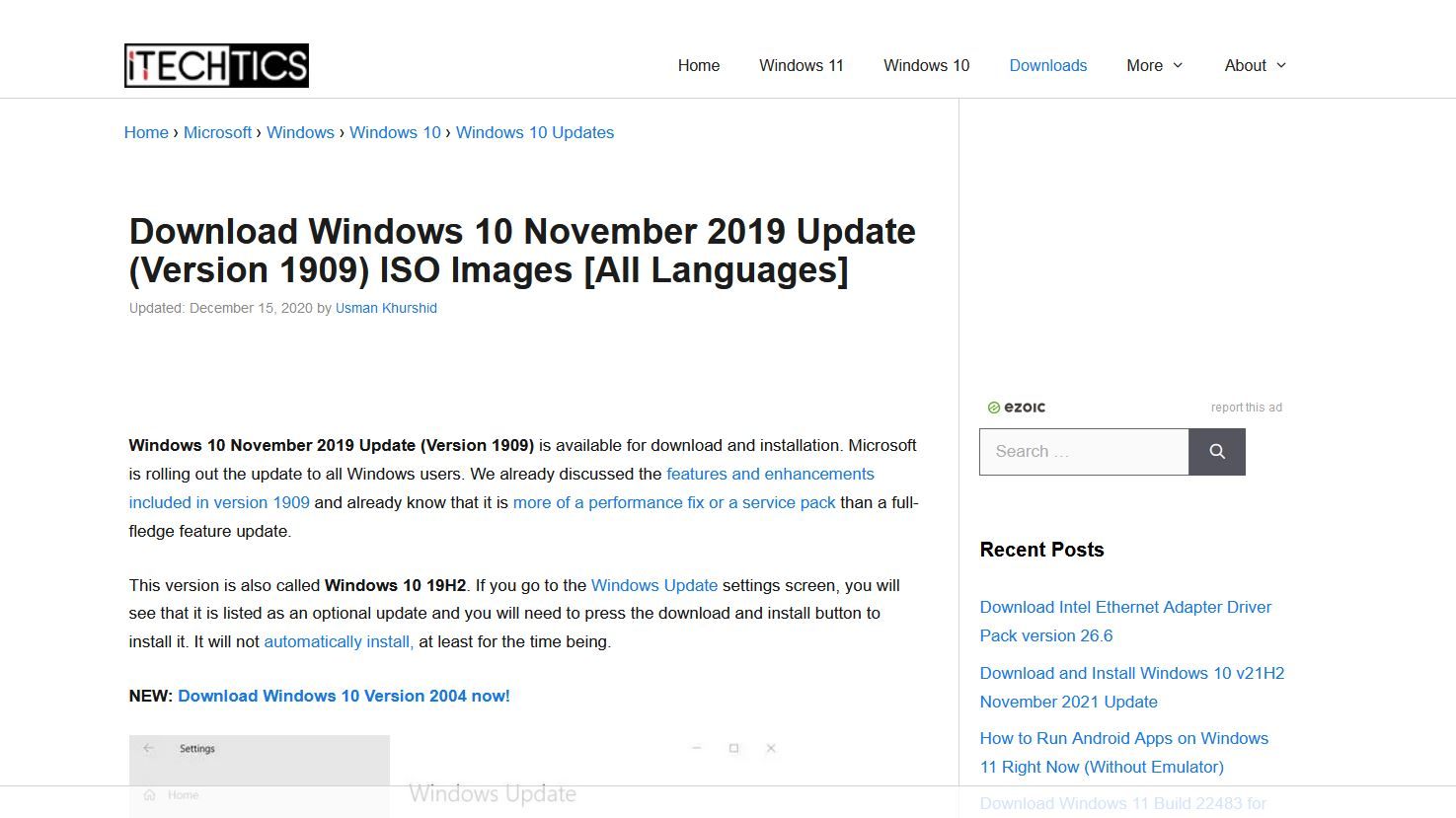
Task: Go to Home breadcrumb
Action: click(146, 132)
